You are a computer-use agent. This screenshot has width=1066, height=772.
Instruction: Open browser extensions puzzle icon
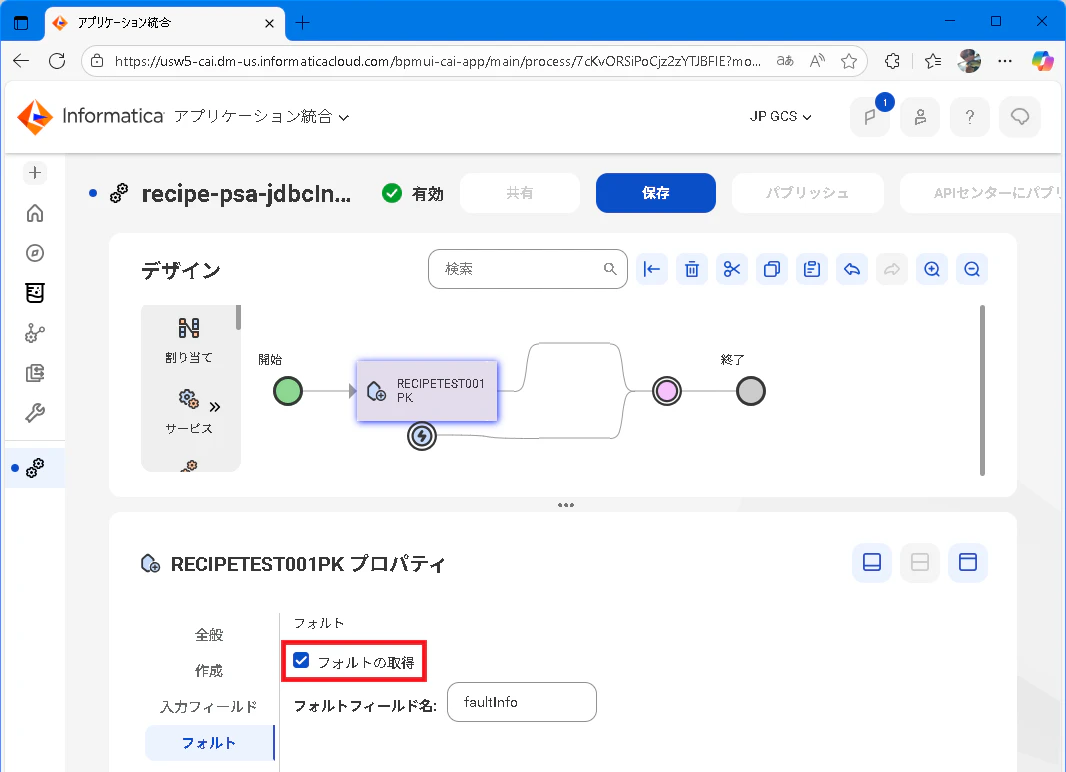coord(893,61)
